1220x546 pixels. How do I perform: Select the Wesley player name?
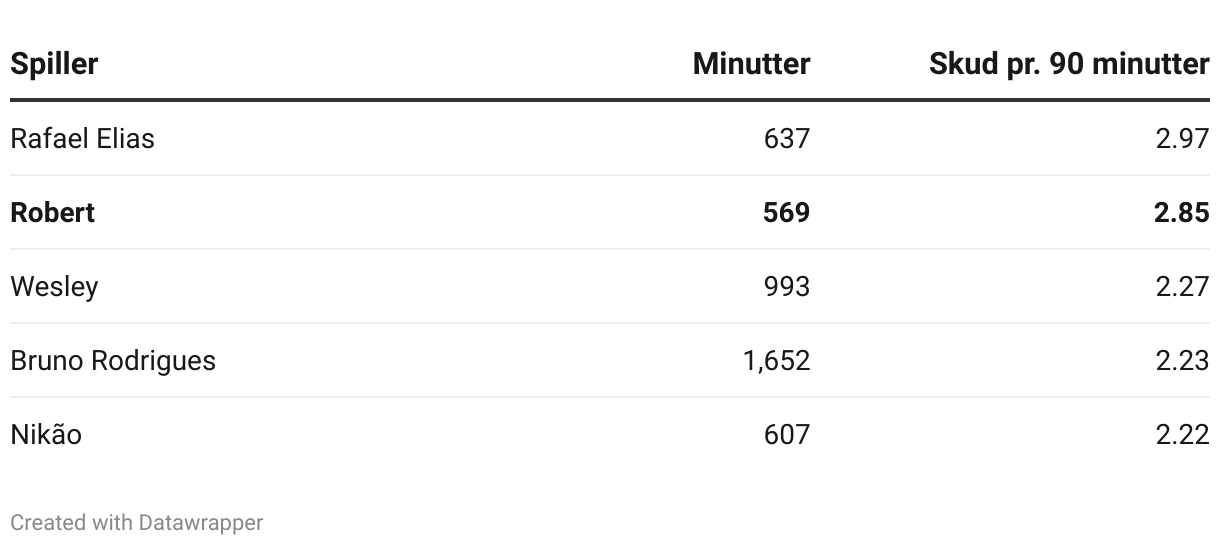click(x=54, y=287)
